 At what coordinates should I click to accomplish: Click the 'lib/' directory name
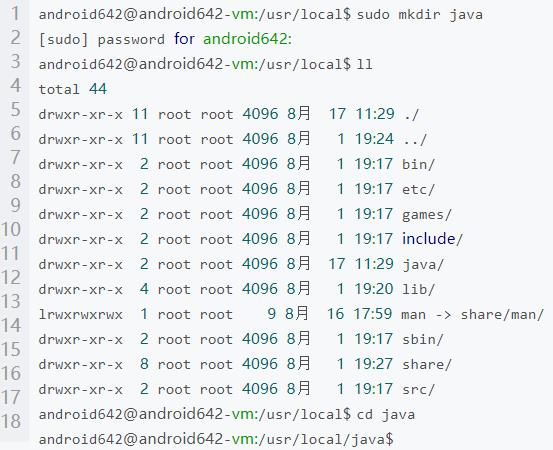point(418,289)
